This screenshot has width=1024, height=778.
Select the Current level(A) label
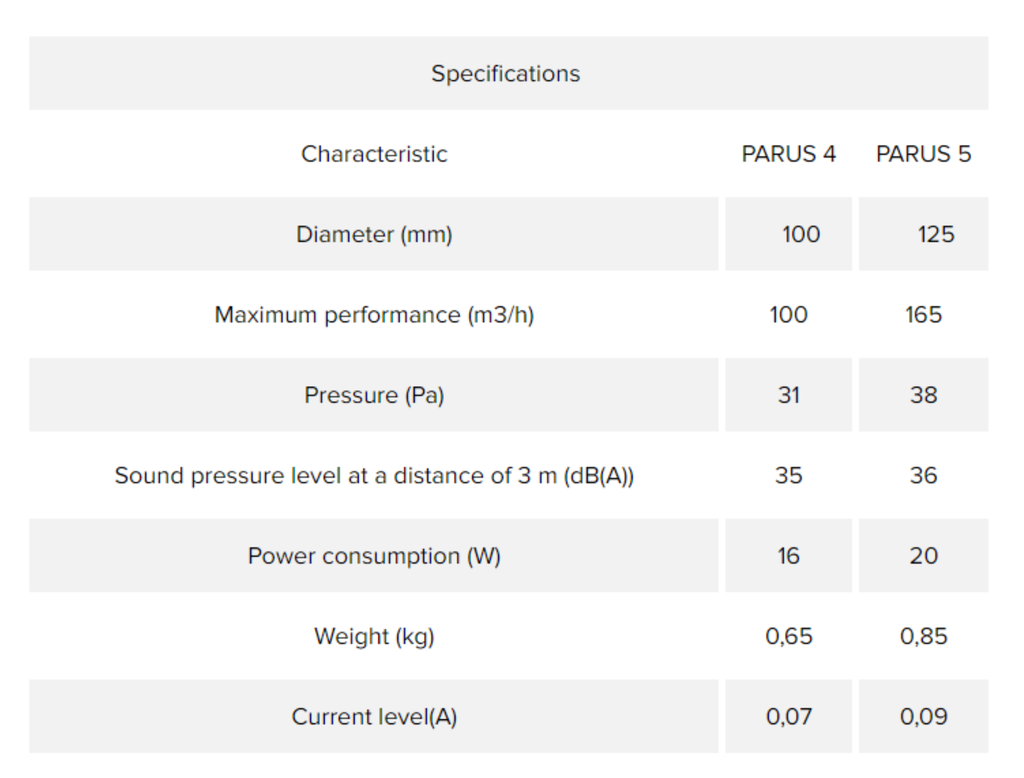pyautogui.click(x=374, y=716)
